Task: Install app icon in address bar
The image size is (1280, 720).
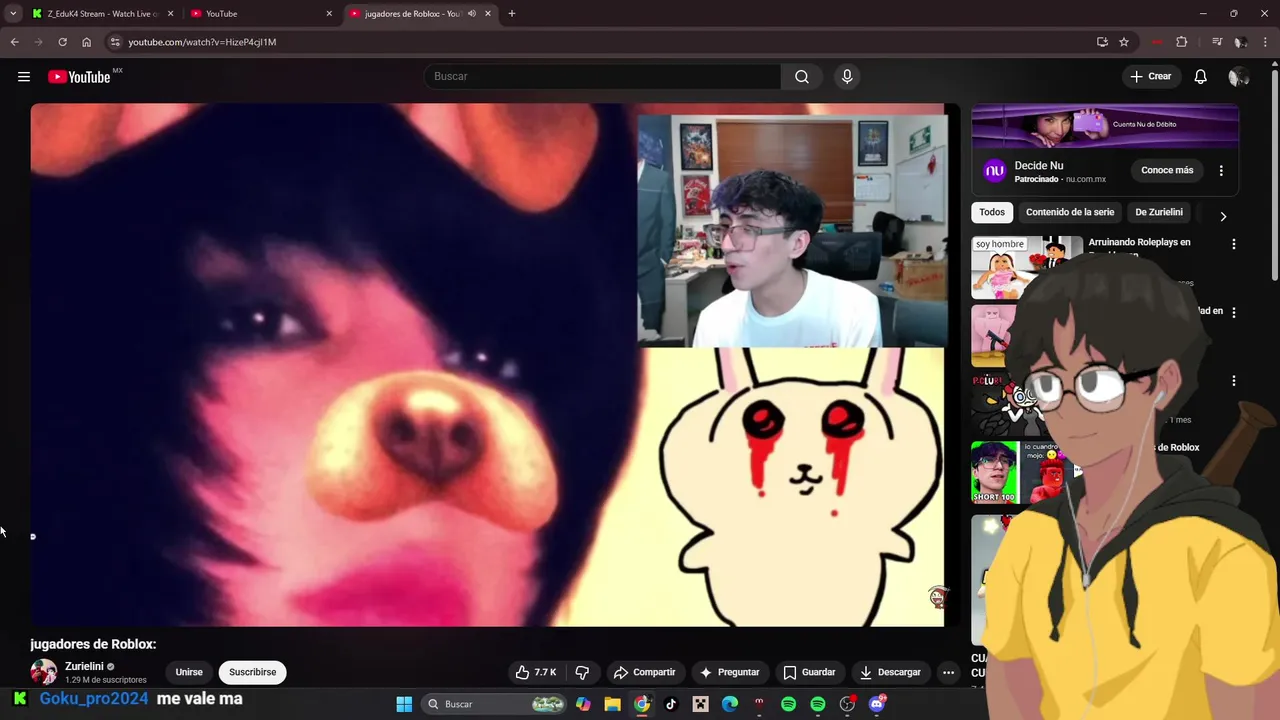Action: click(1102, 42)
